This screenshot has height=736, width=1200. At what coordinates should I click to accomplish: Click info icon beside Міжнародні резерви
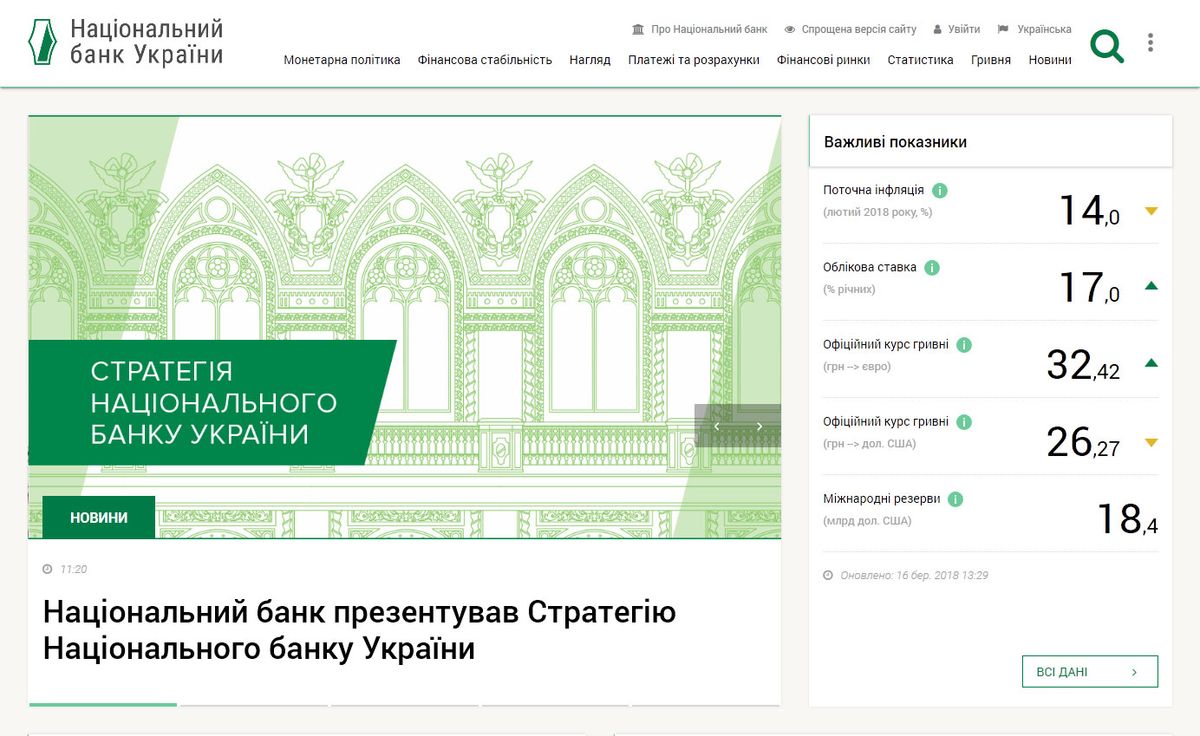tap(956, 499)
